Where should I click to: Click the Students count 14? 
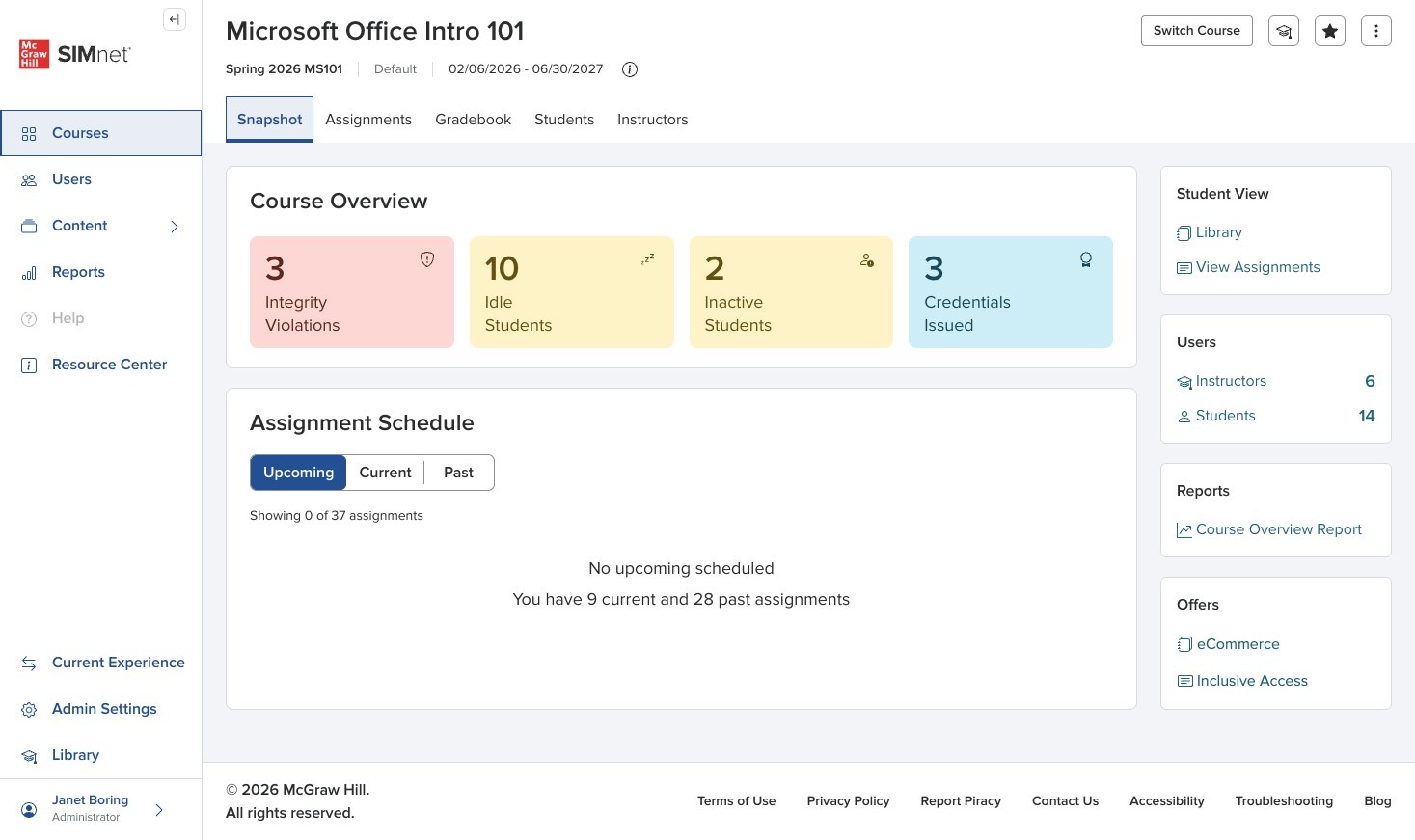point(1367,416)
